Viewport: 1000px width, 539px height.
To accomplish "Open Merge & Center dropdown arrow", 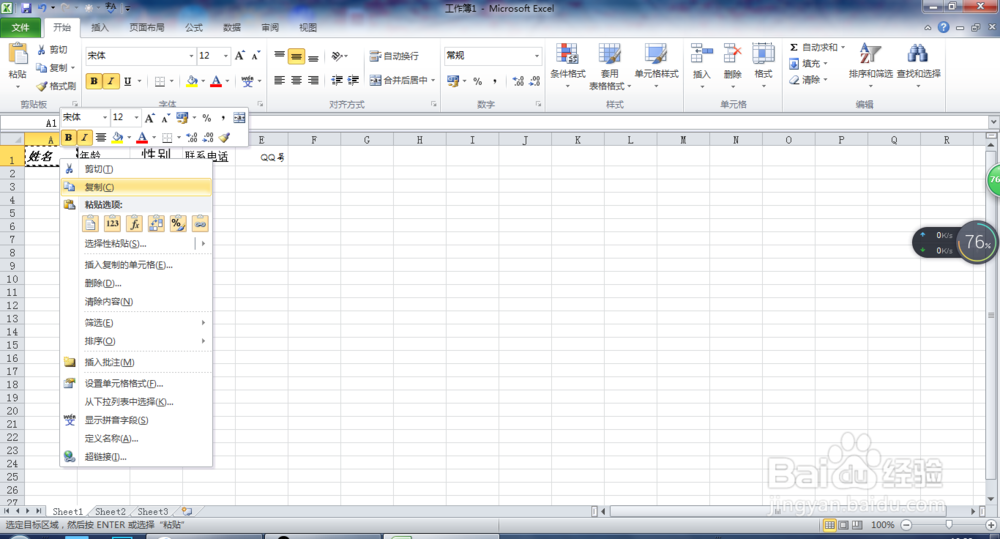I will (433, 80).
